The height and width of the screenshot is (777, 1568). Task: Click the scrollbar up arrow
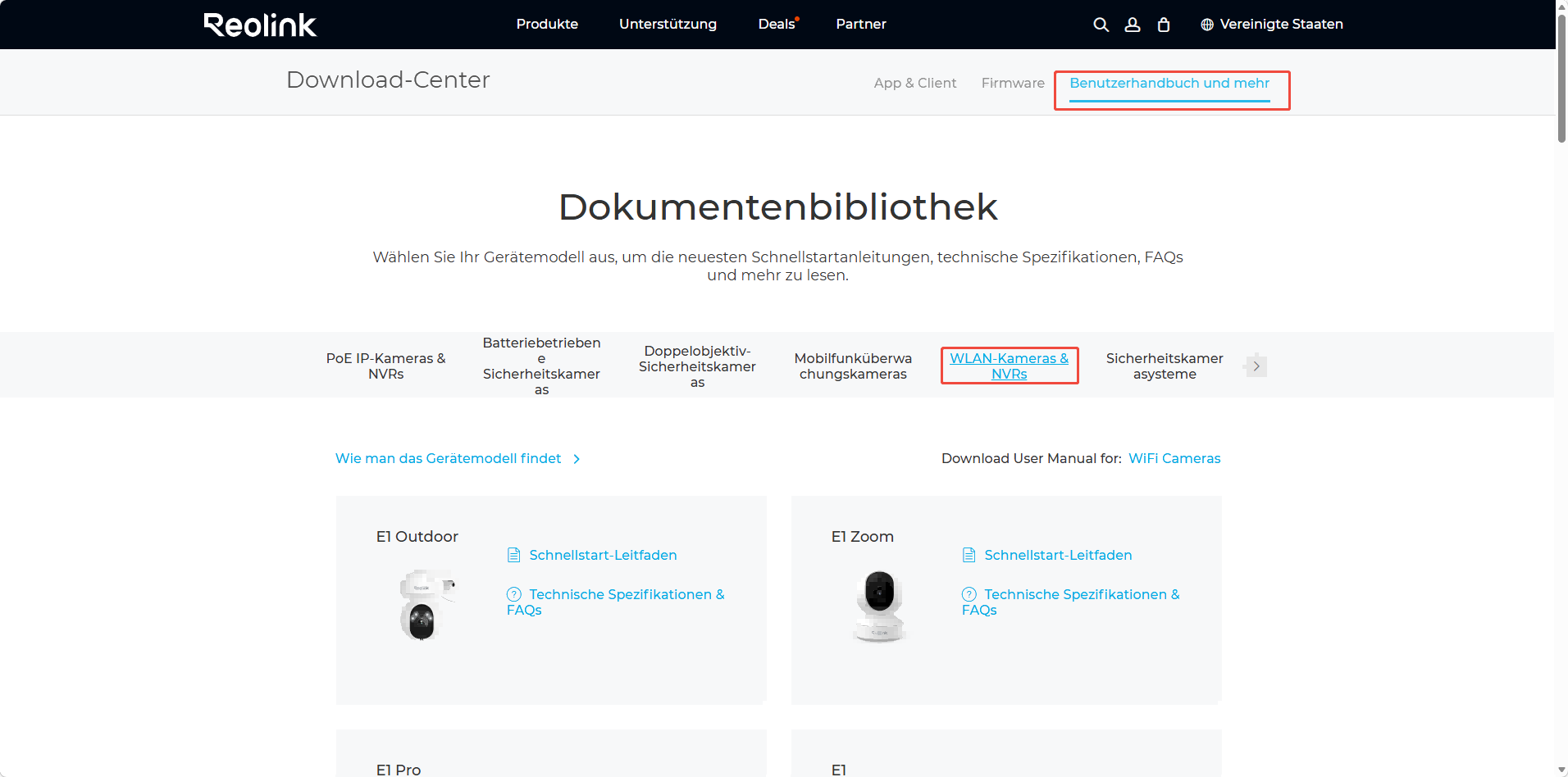click(x=1561, y=6)
